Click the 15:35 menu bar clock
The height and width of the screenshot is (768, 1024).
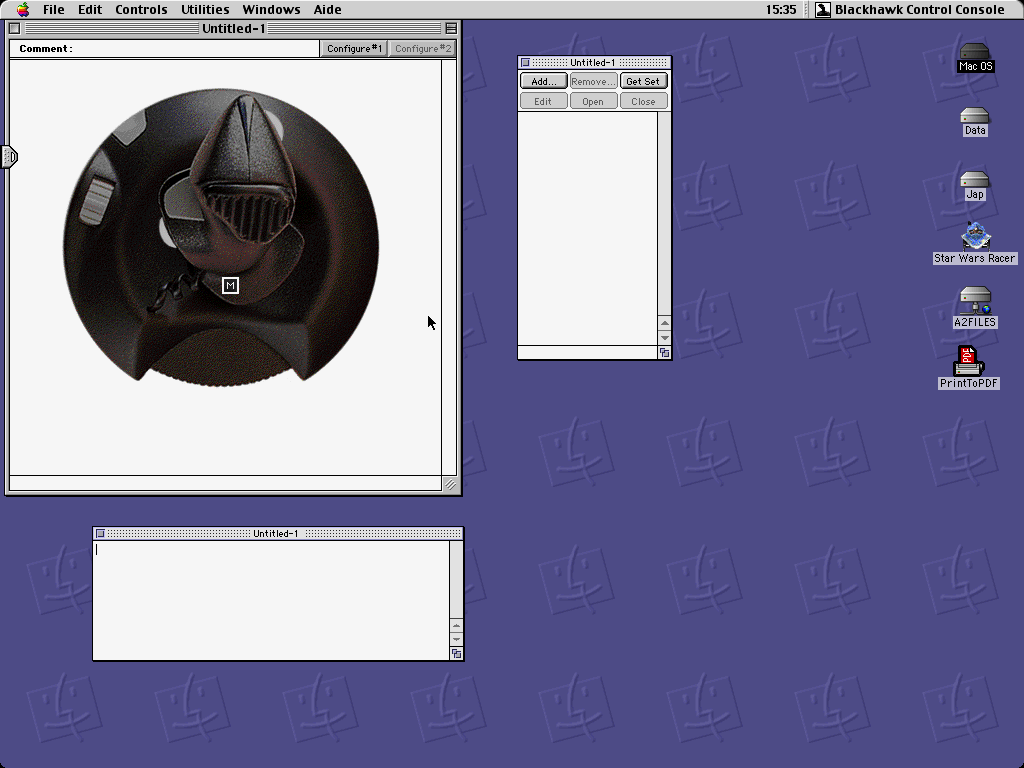click(781, 9)
